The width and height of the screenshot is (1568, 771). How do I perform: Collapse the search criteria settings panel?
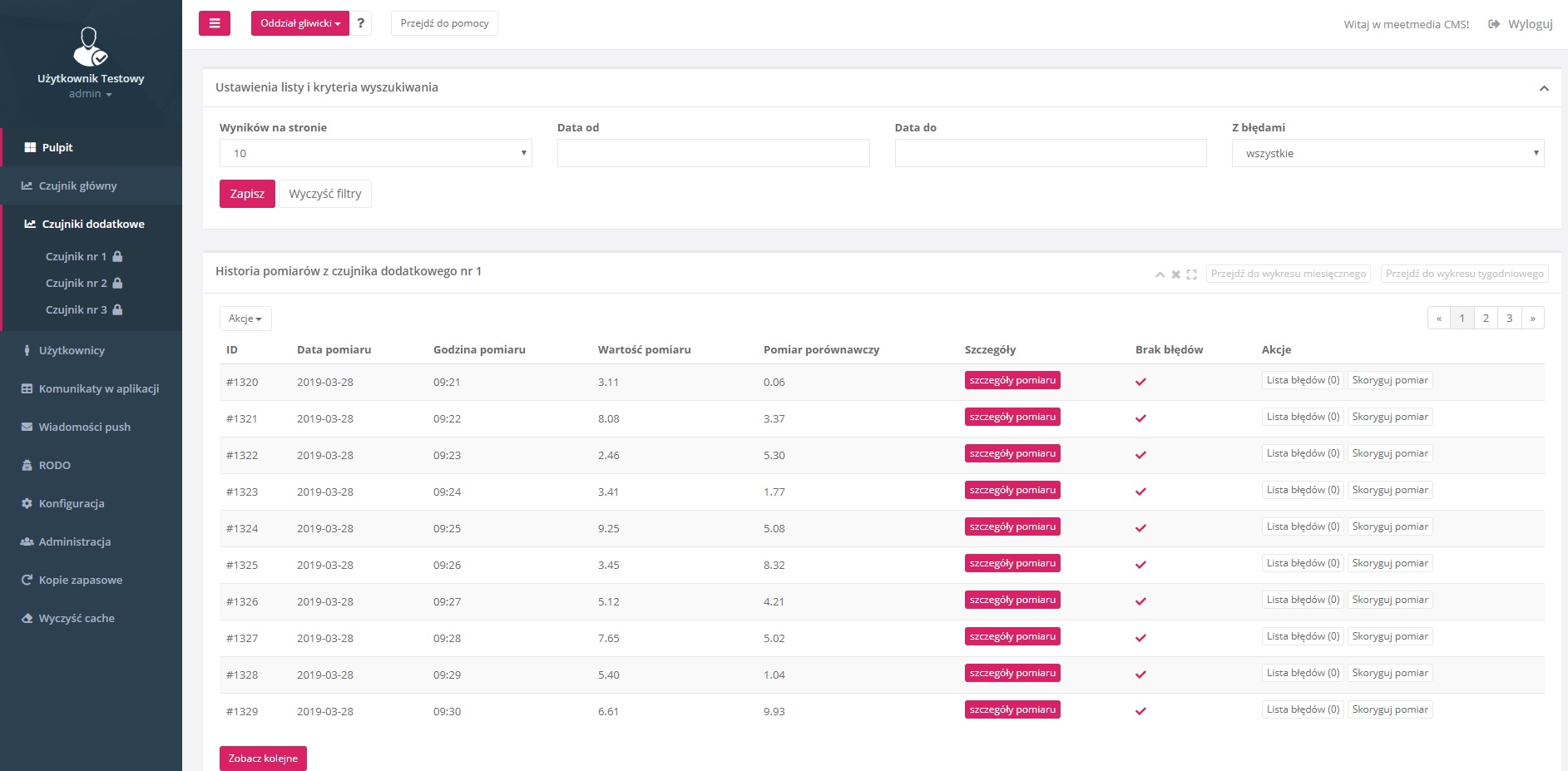click(1543, 88)
